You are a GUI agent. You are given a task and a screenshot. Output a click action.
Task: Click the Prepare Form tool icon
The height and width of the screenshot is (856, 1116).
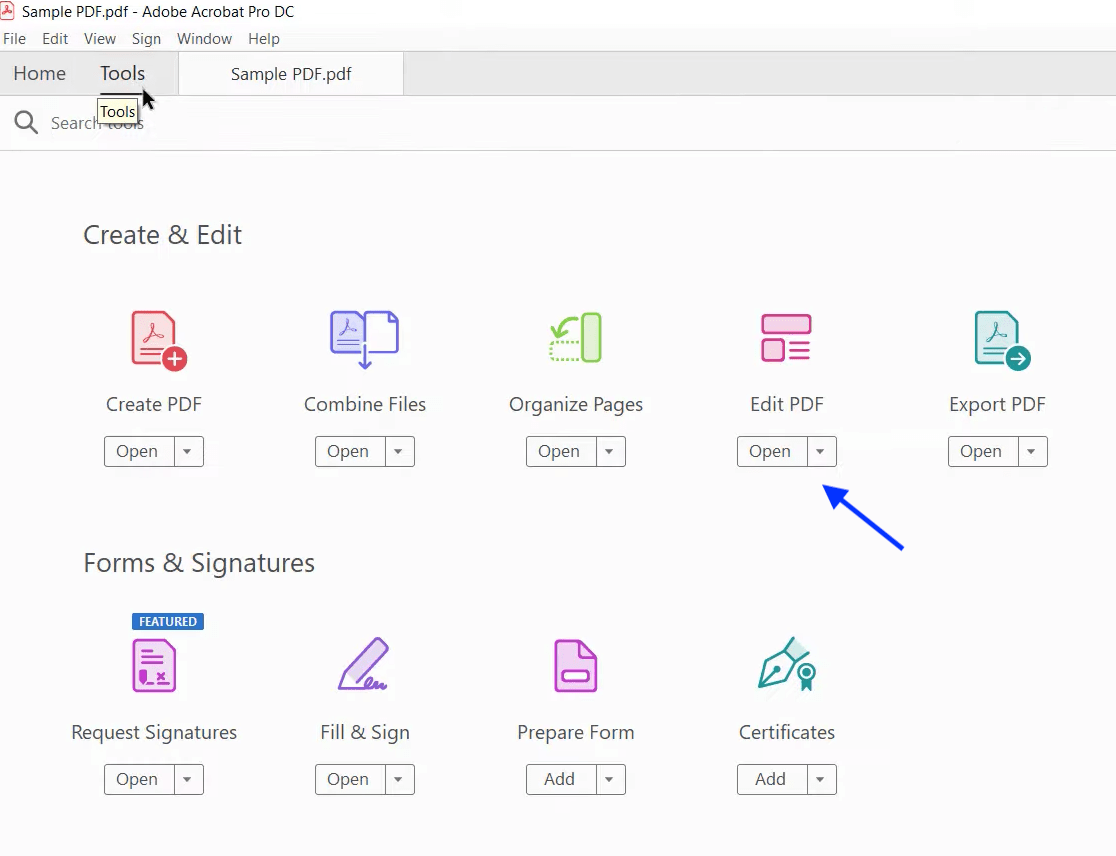pos(576,665)
